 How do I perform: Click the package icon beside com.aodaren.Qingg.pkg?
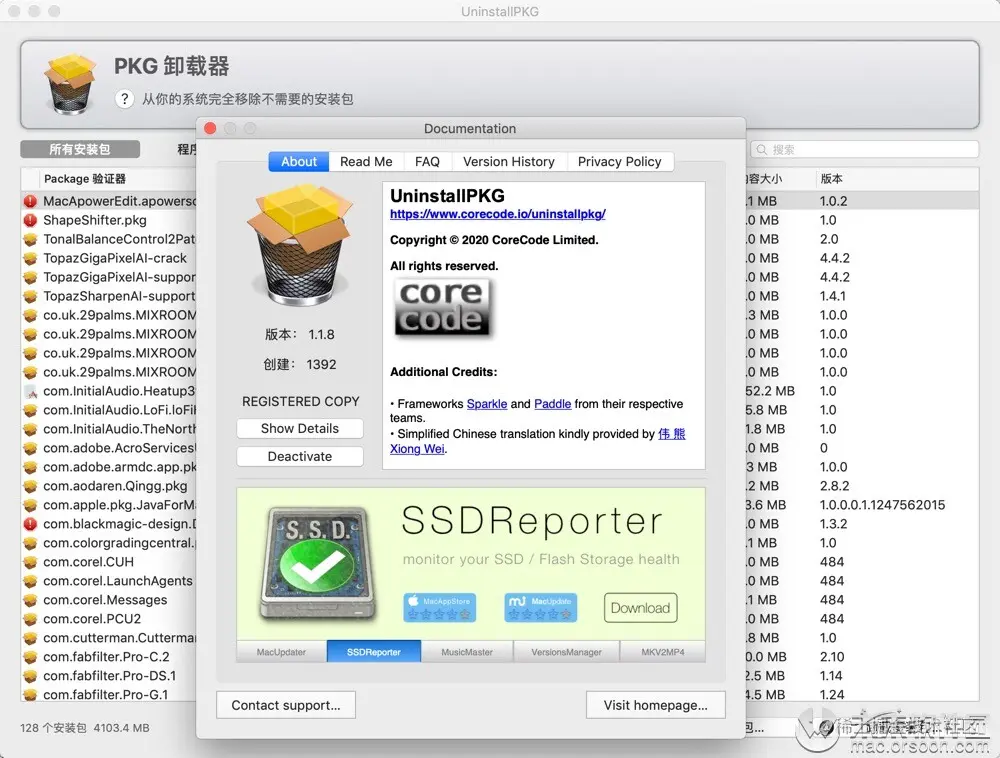point(30,486)
